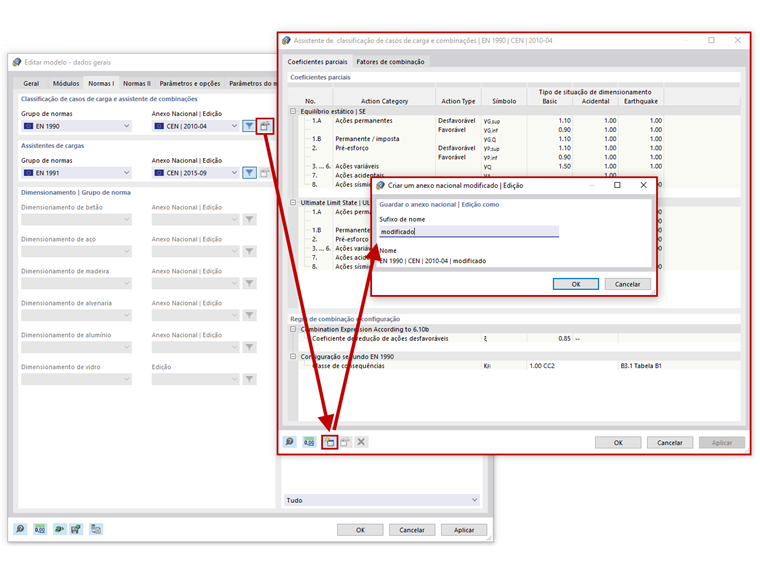
Task: Click filter icon for Dimensionamento de betão annex
Action: pyautogui.click(x=249, y=220)
